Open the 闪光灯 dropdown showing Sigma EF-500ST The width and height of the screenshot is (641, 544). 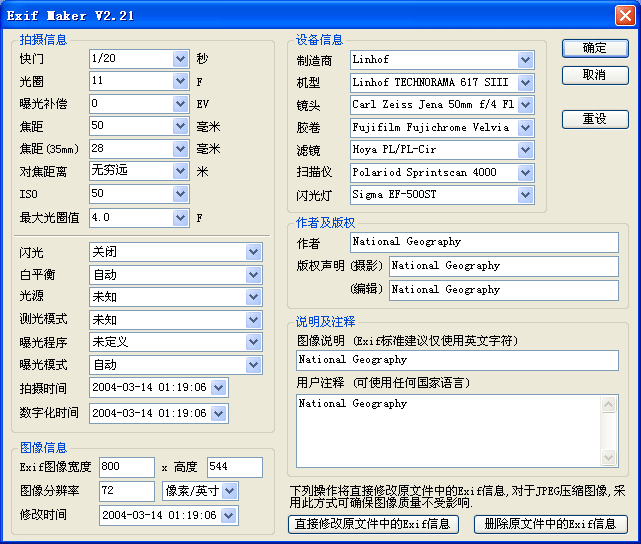[525, 195]
